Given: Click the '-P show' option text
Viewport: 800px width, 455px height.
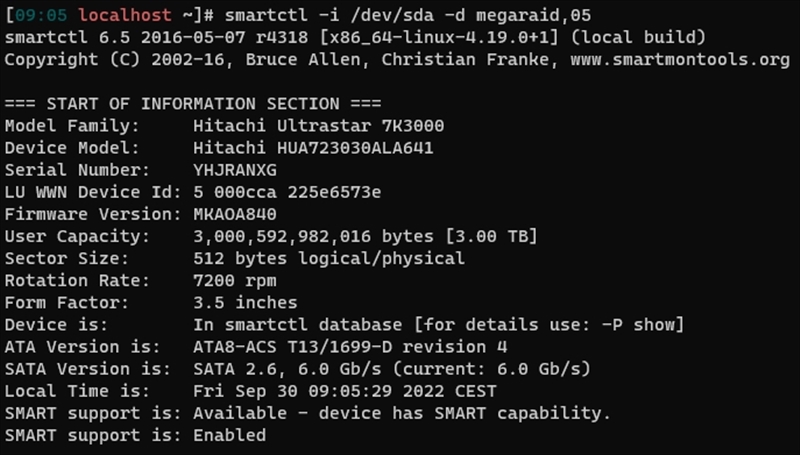Looking at the screenshot, I should tap(638, 325).
